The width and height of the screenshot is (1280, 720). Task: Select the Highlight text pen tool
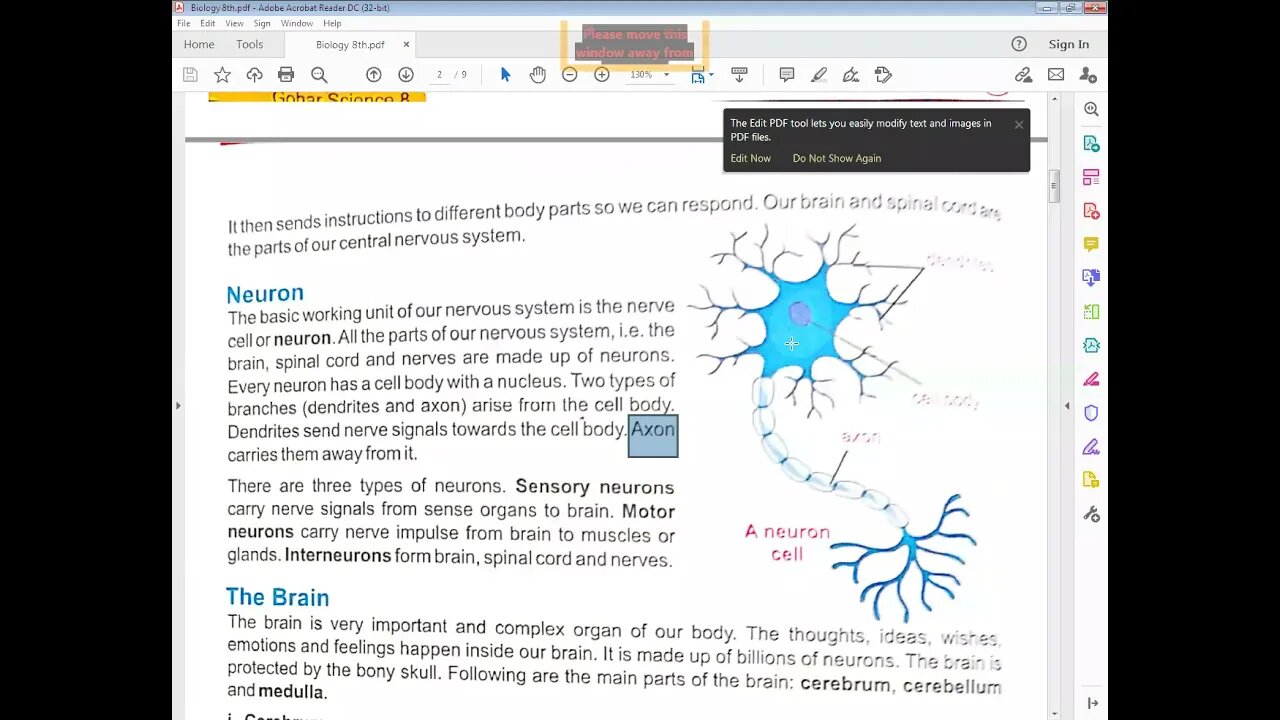coord(819,75)
